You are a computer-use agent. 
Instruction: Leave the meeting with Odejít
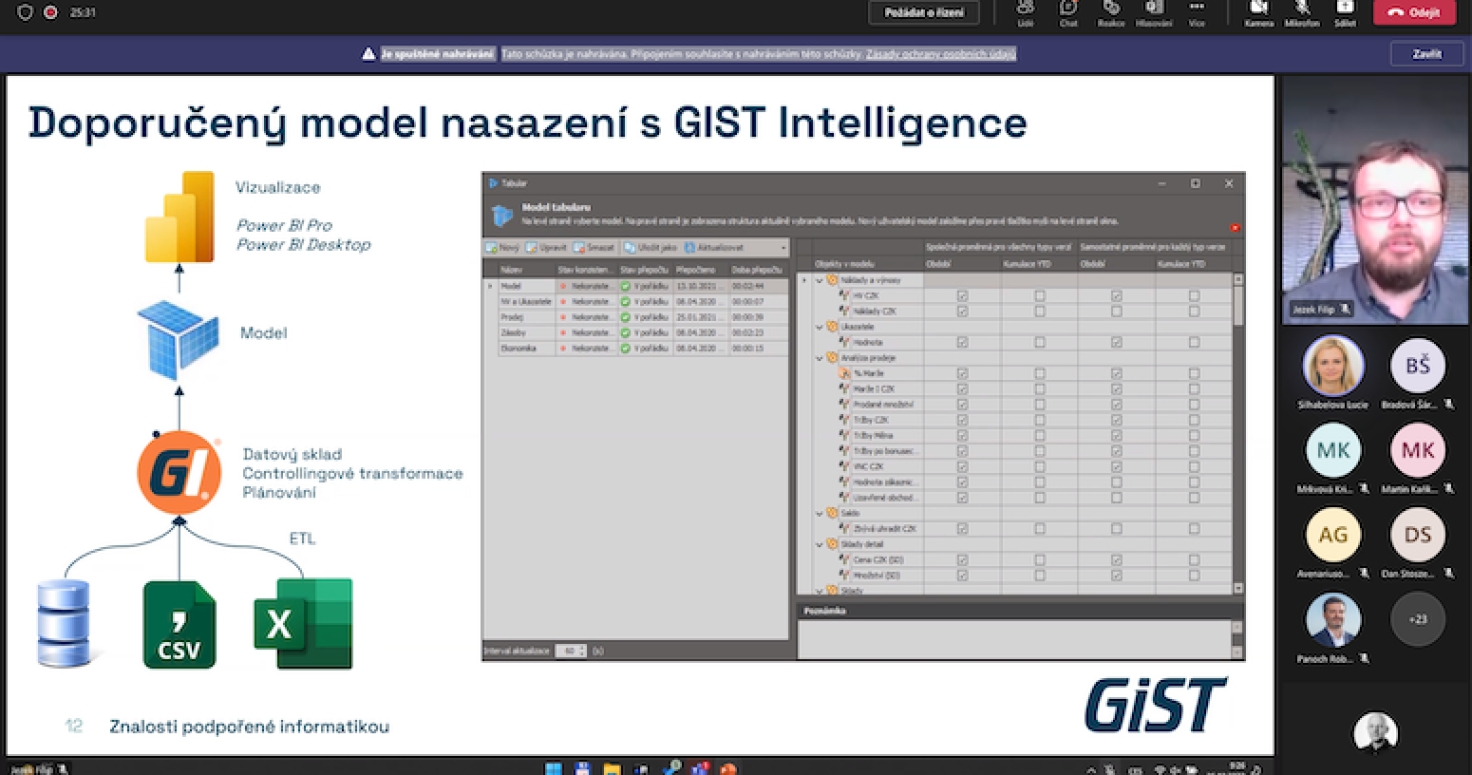coord(1414,13)
